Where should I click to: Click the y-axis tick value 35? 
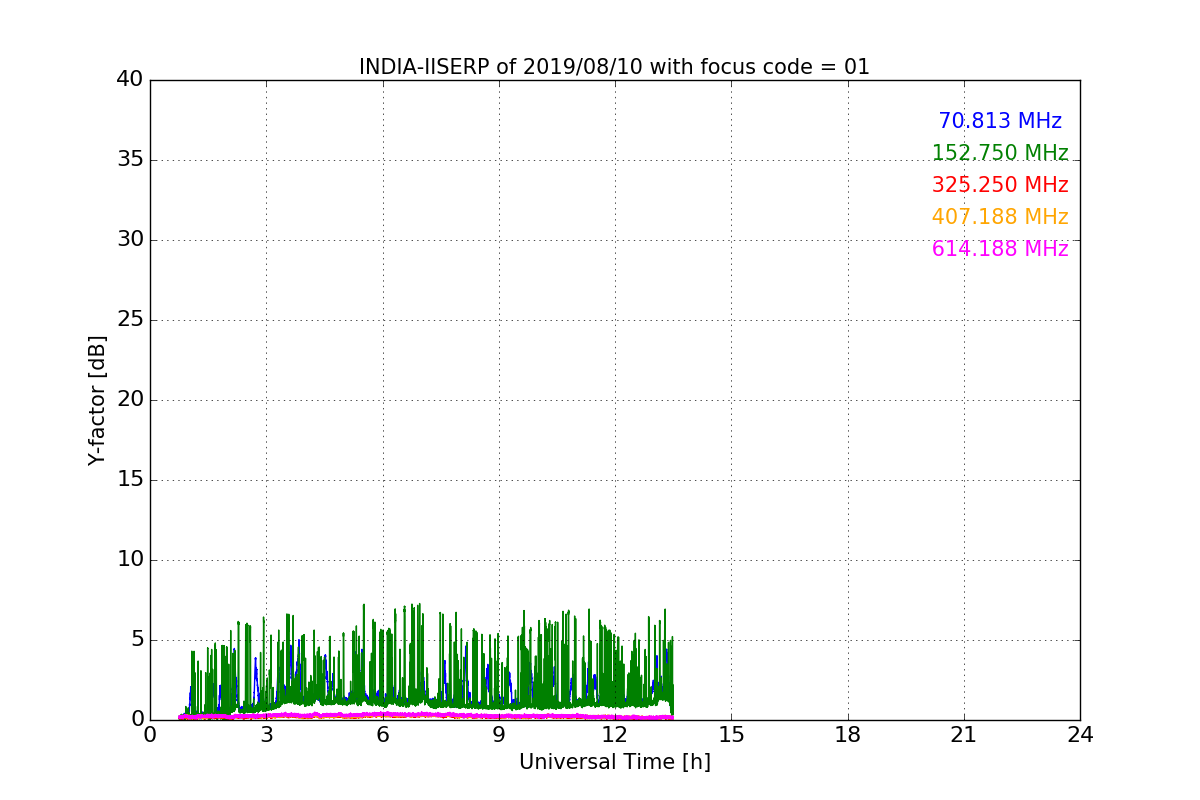pos(129,160)
